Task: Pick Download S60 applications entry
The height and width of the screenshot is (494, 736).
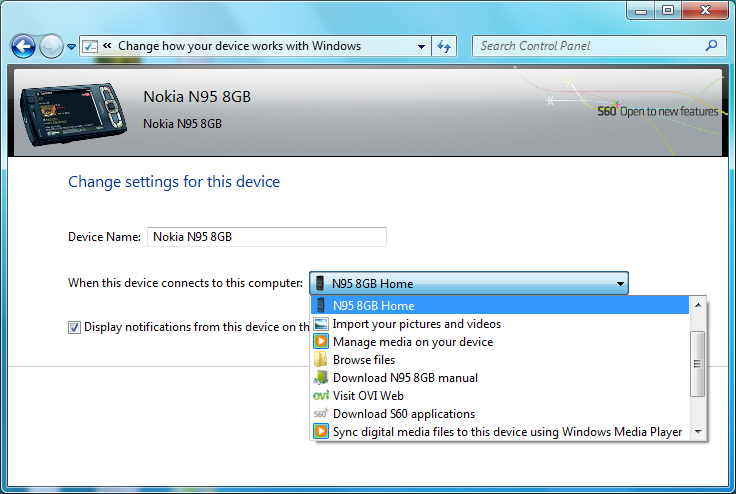Action: tap(499, 414)
